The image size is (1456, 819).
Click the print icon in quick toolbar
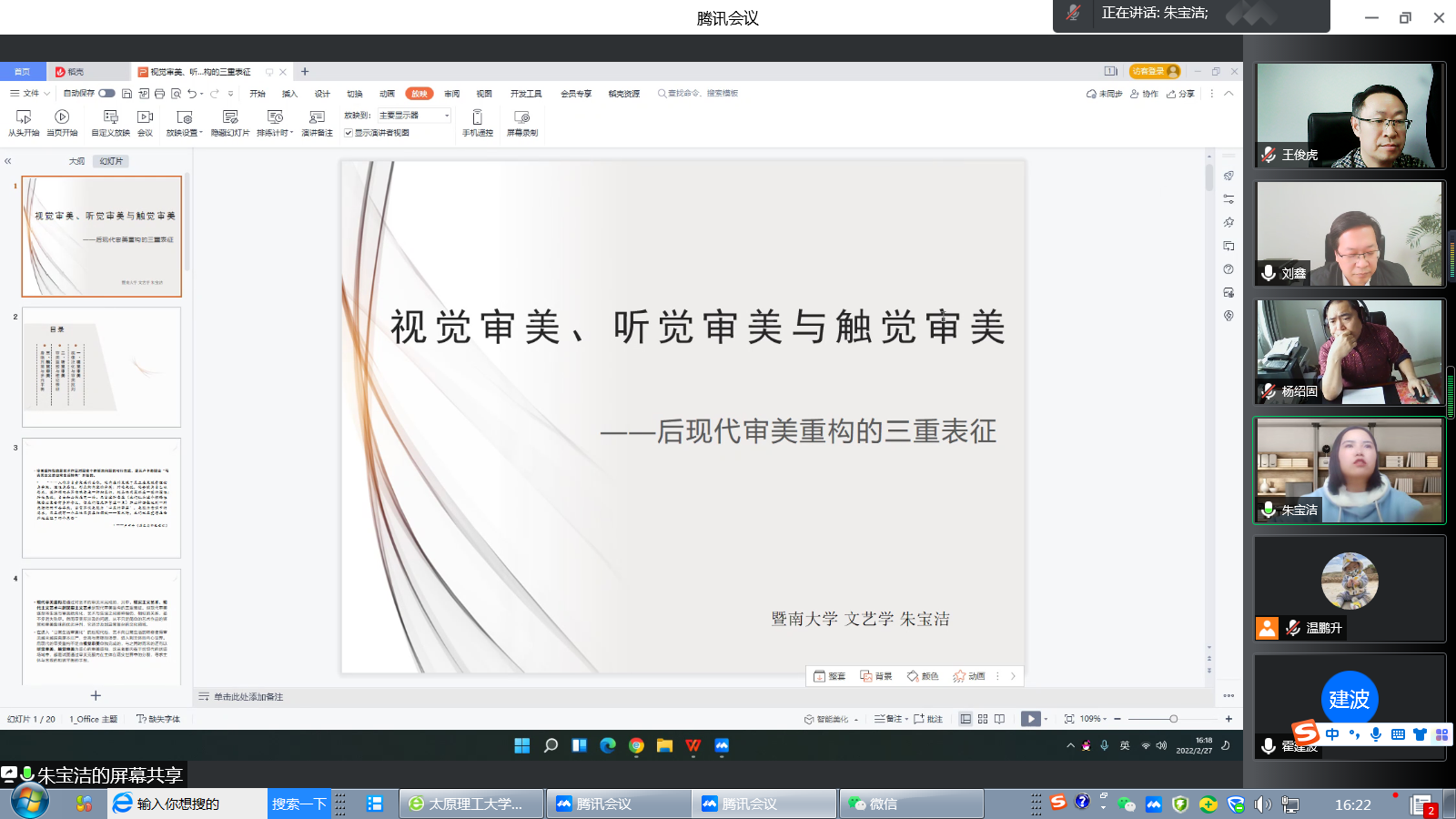(160, 94)
